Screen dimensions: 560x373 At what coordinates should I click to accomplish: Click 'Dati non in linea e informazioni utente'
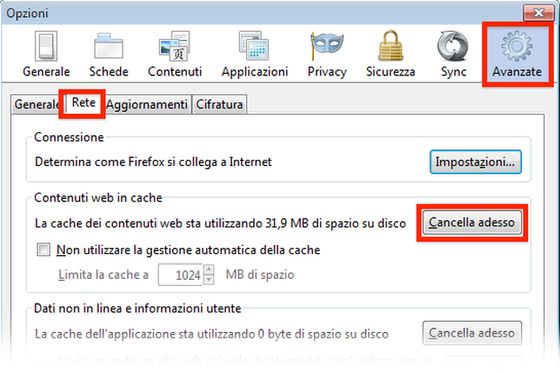pos(138,308)
